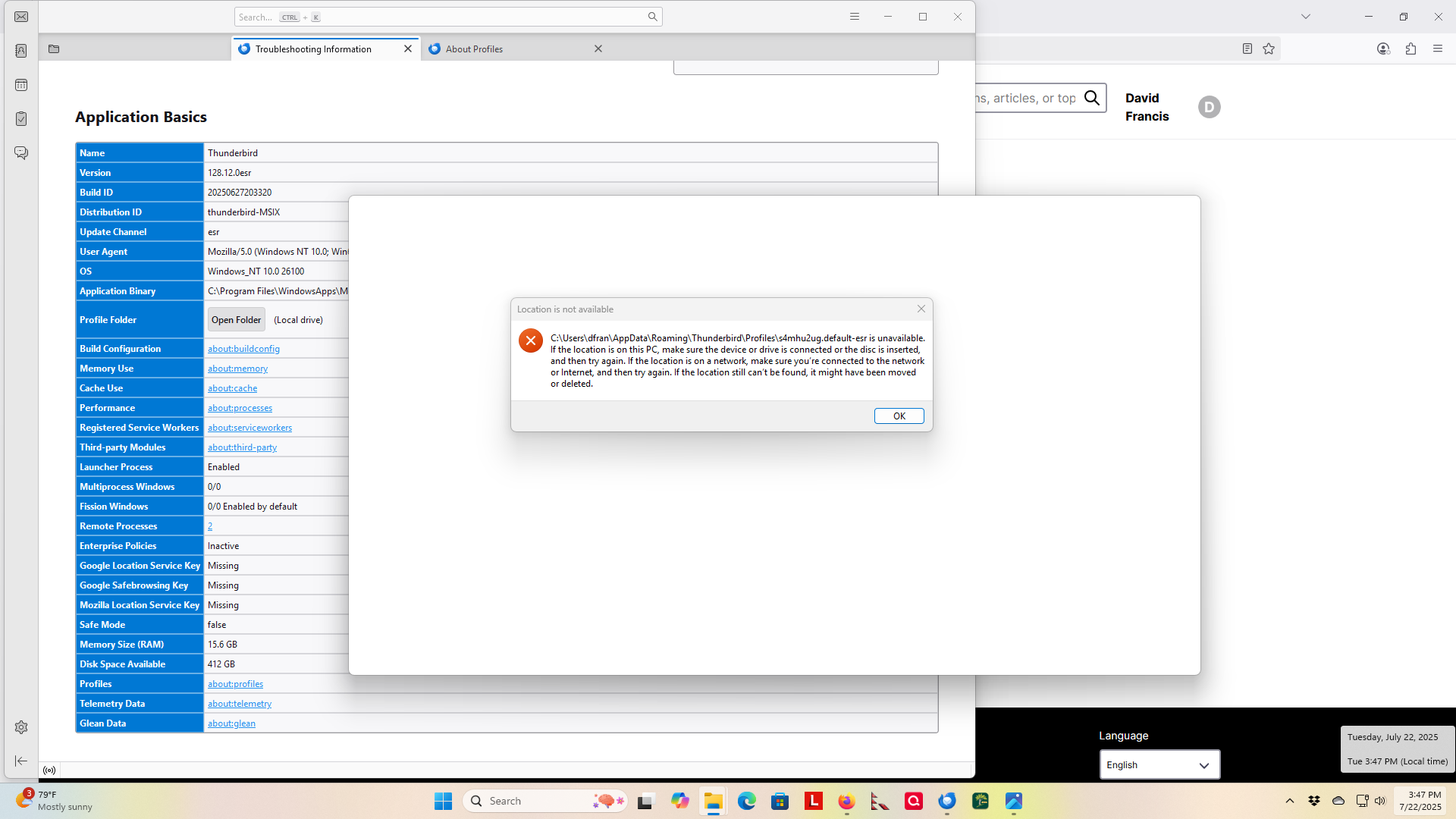Open Tasks in Thunderbird sidebar
Image resolution: width=1456 pixels, height=819 pixels.
point(21,119)
